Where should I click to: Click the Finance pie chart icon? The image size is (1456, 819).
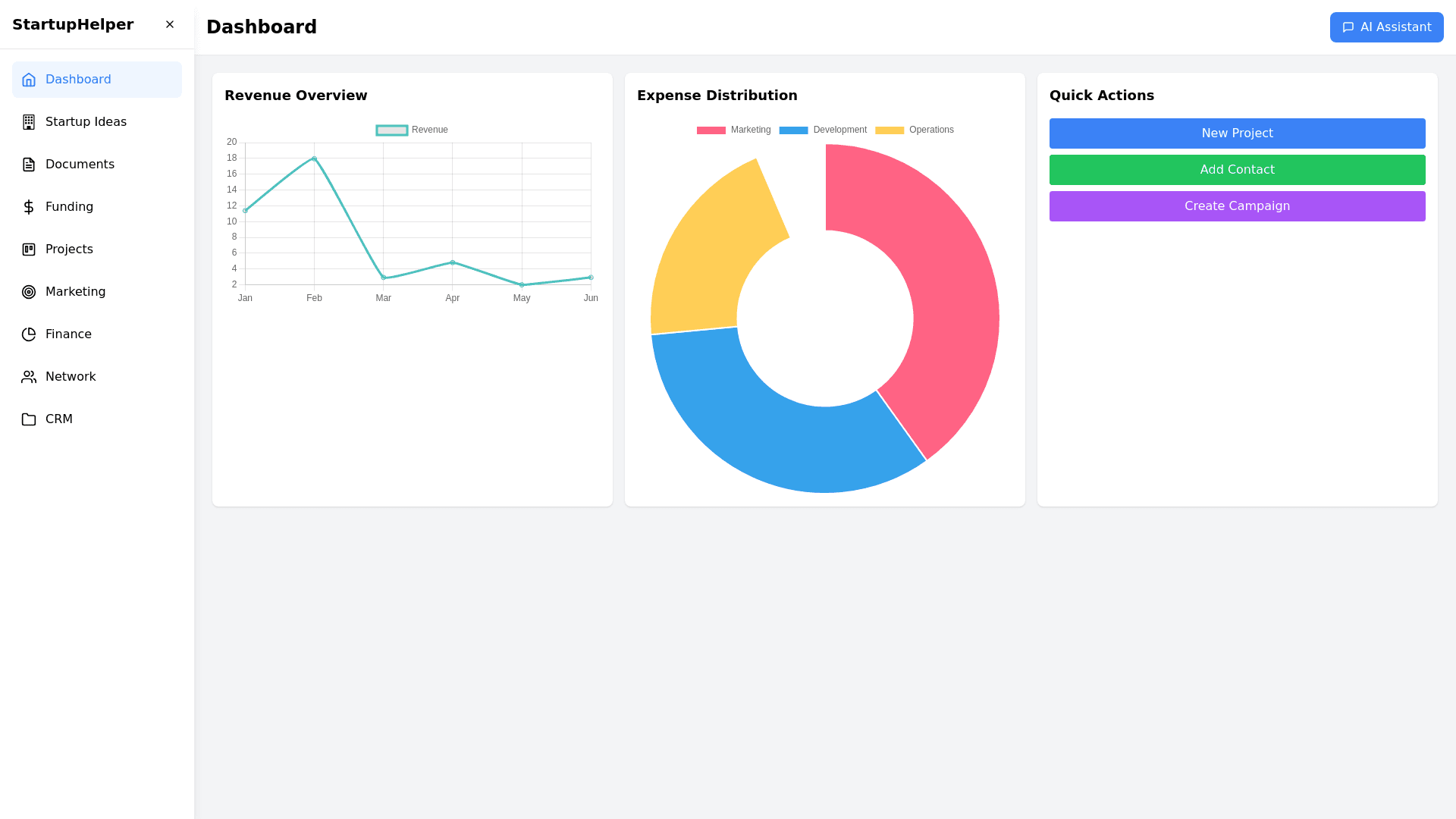tap(29, 334)
